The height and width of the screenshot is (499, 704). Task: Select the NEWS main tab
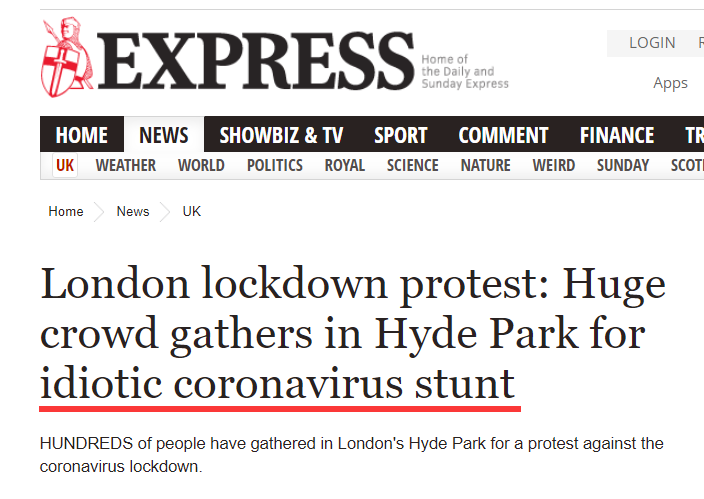click(x=164, y=135)
